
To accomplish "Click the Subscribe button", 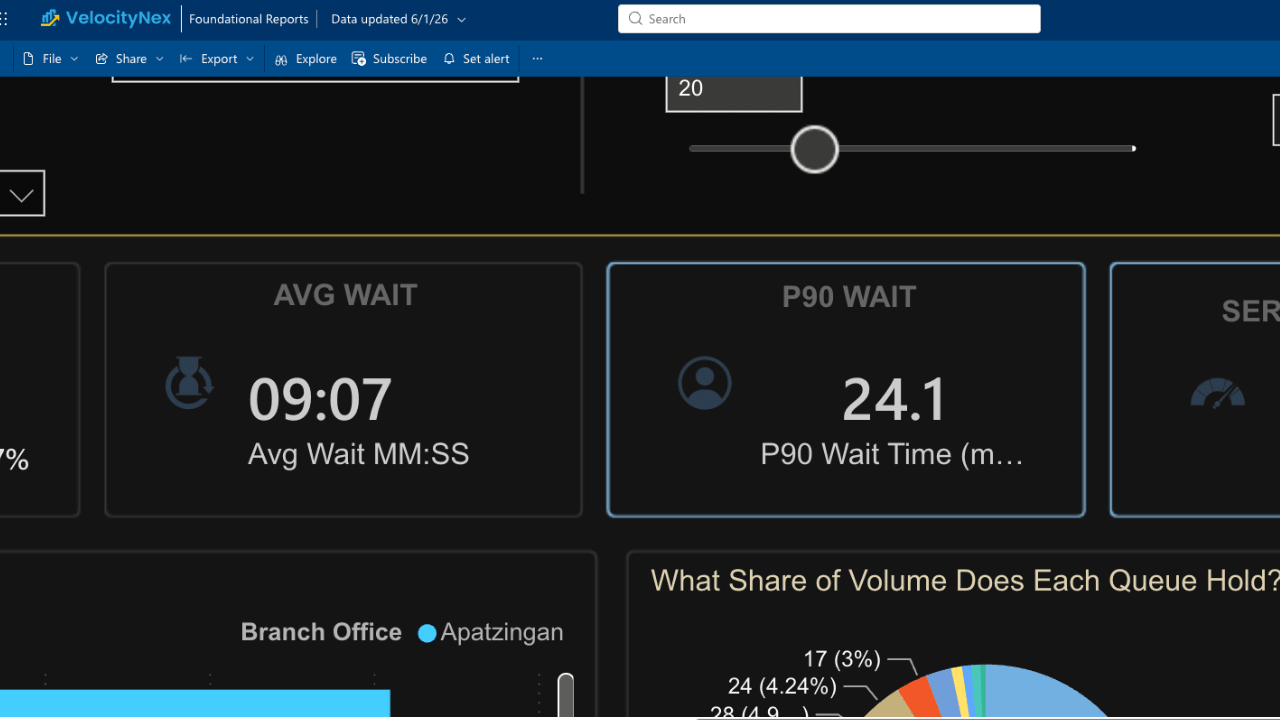I will 389,59.
